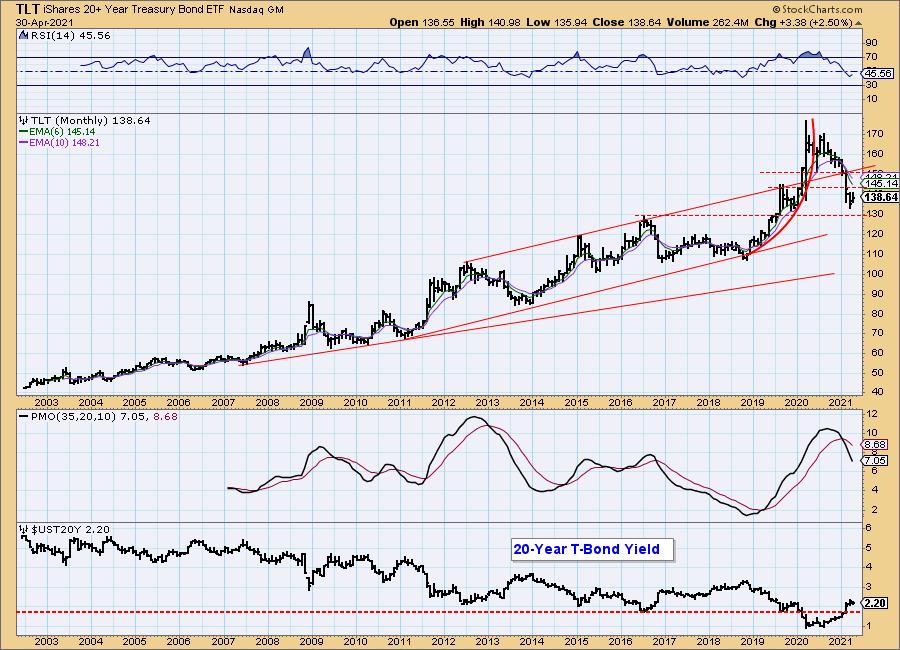The width and height of the screenshot is (900, 650).
Task: Click the RSI area-chart icon
Action: click(23, 35)
